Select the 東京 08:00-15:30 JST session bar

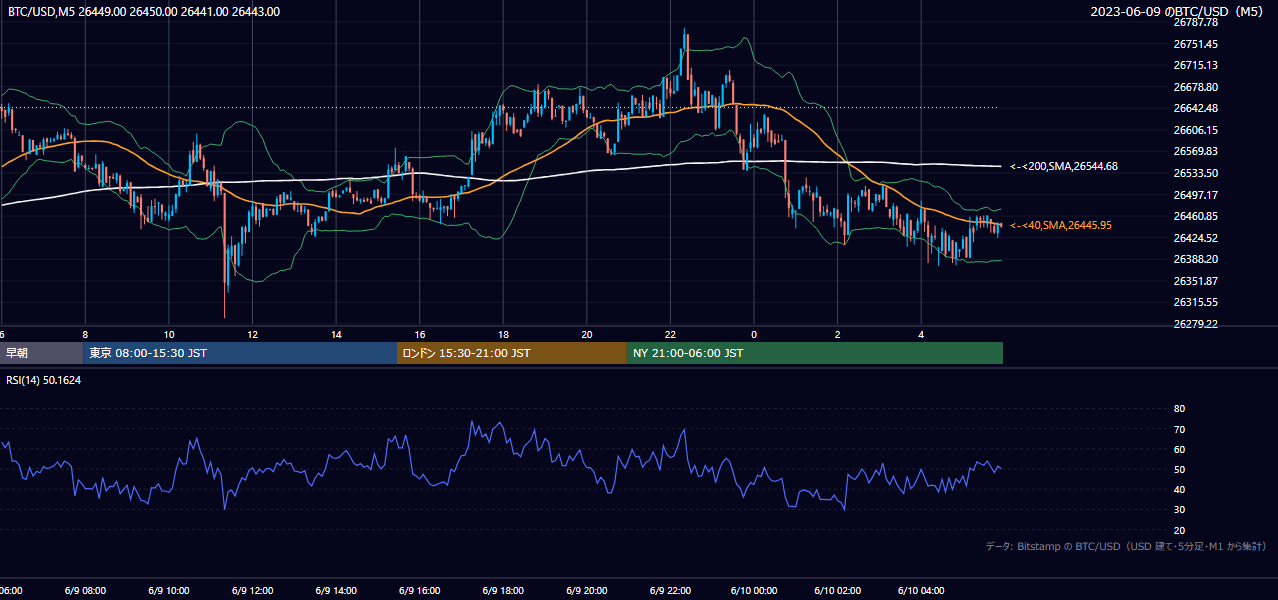pos(240,353)
